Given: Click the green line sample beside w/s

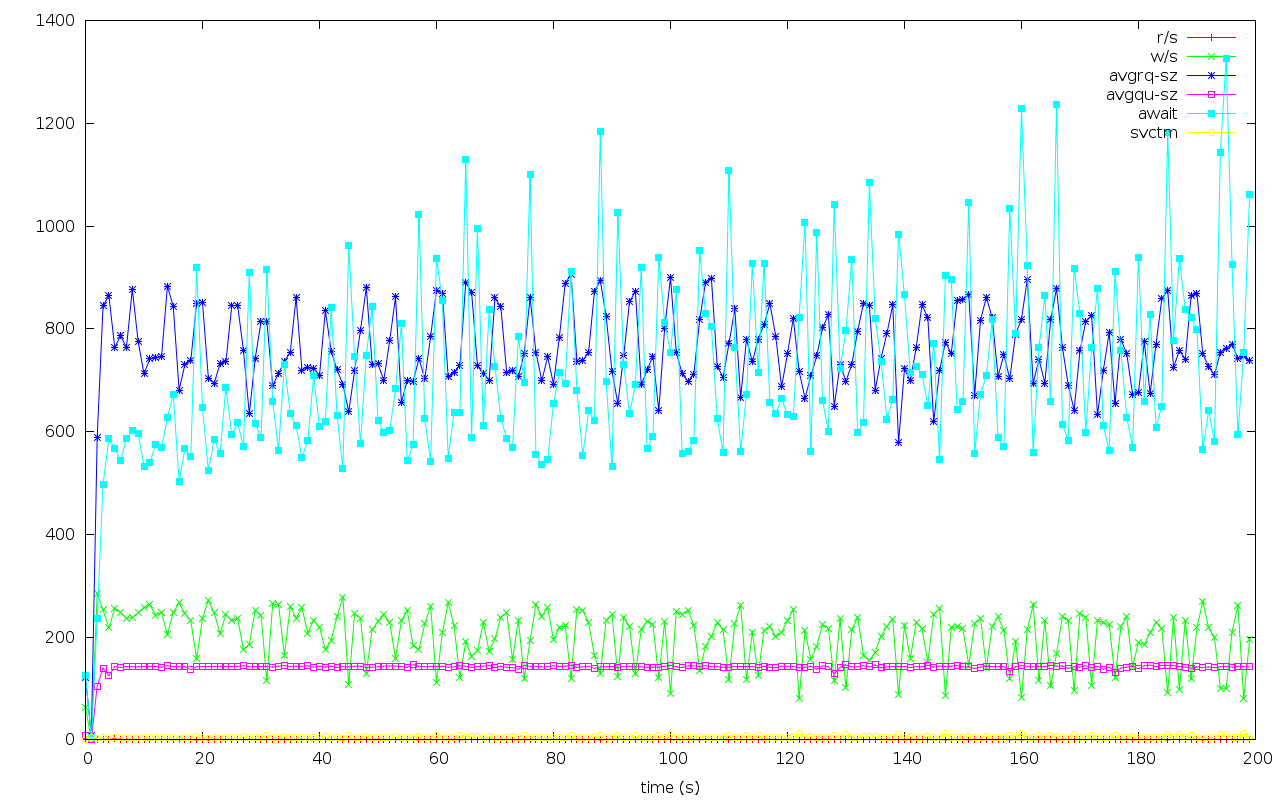Looking at the screenshot, I should point(1210,56).
